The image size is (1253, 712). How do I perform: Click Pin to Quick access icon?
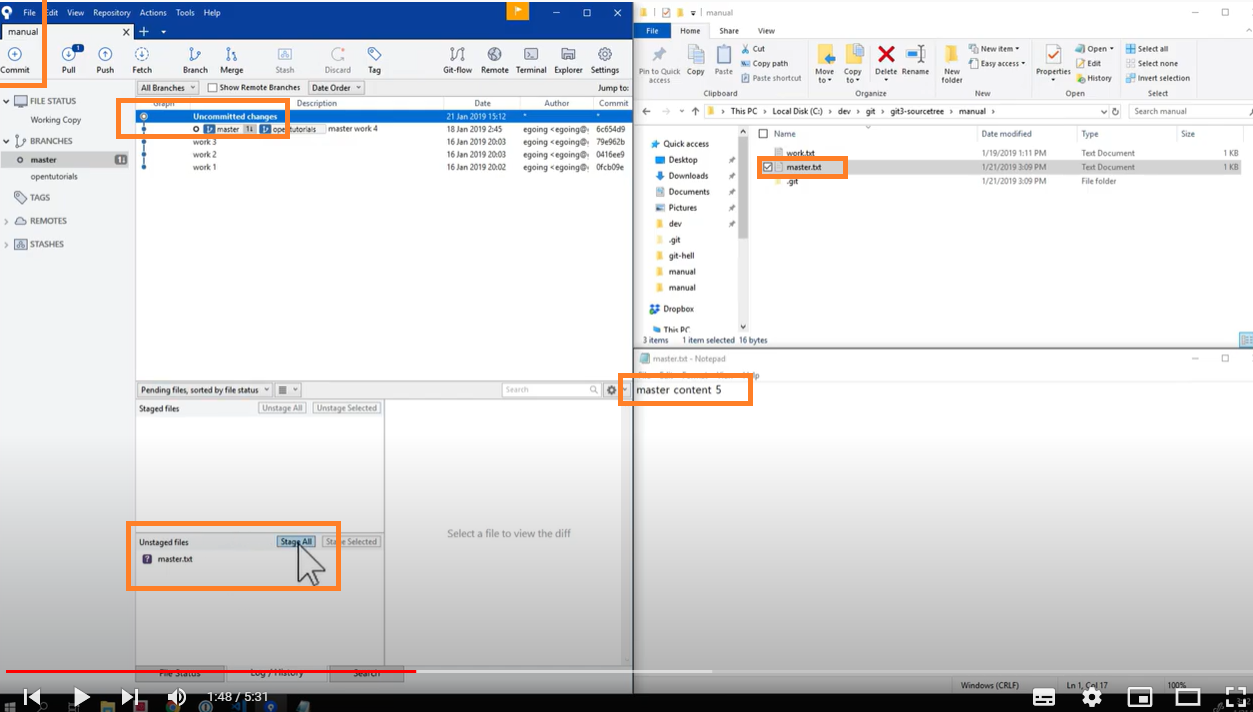point(659,54)
